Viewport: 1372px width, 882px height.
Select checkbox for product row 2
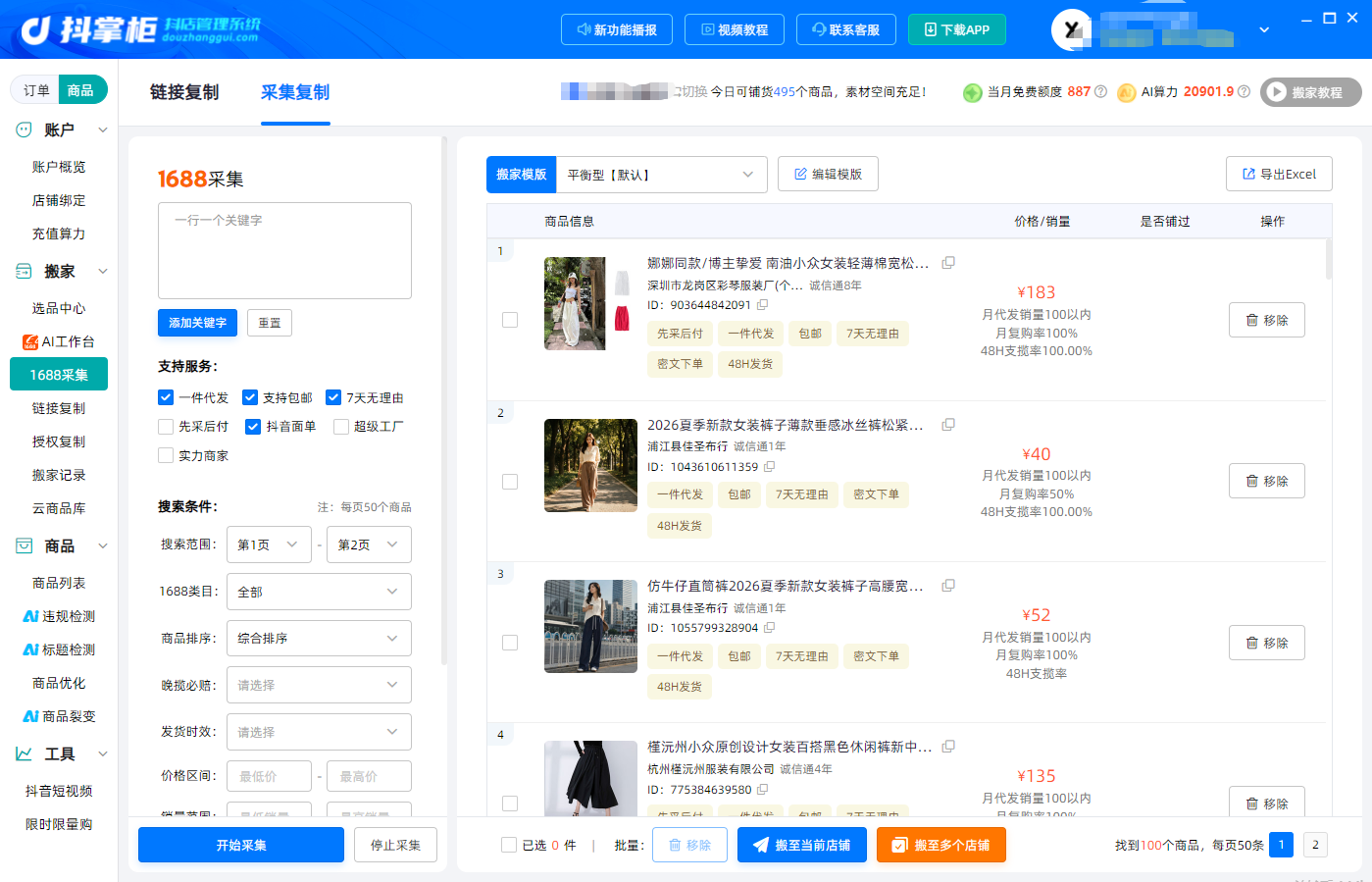pyautogui.click(x=510, y=482)
